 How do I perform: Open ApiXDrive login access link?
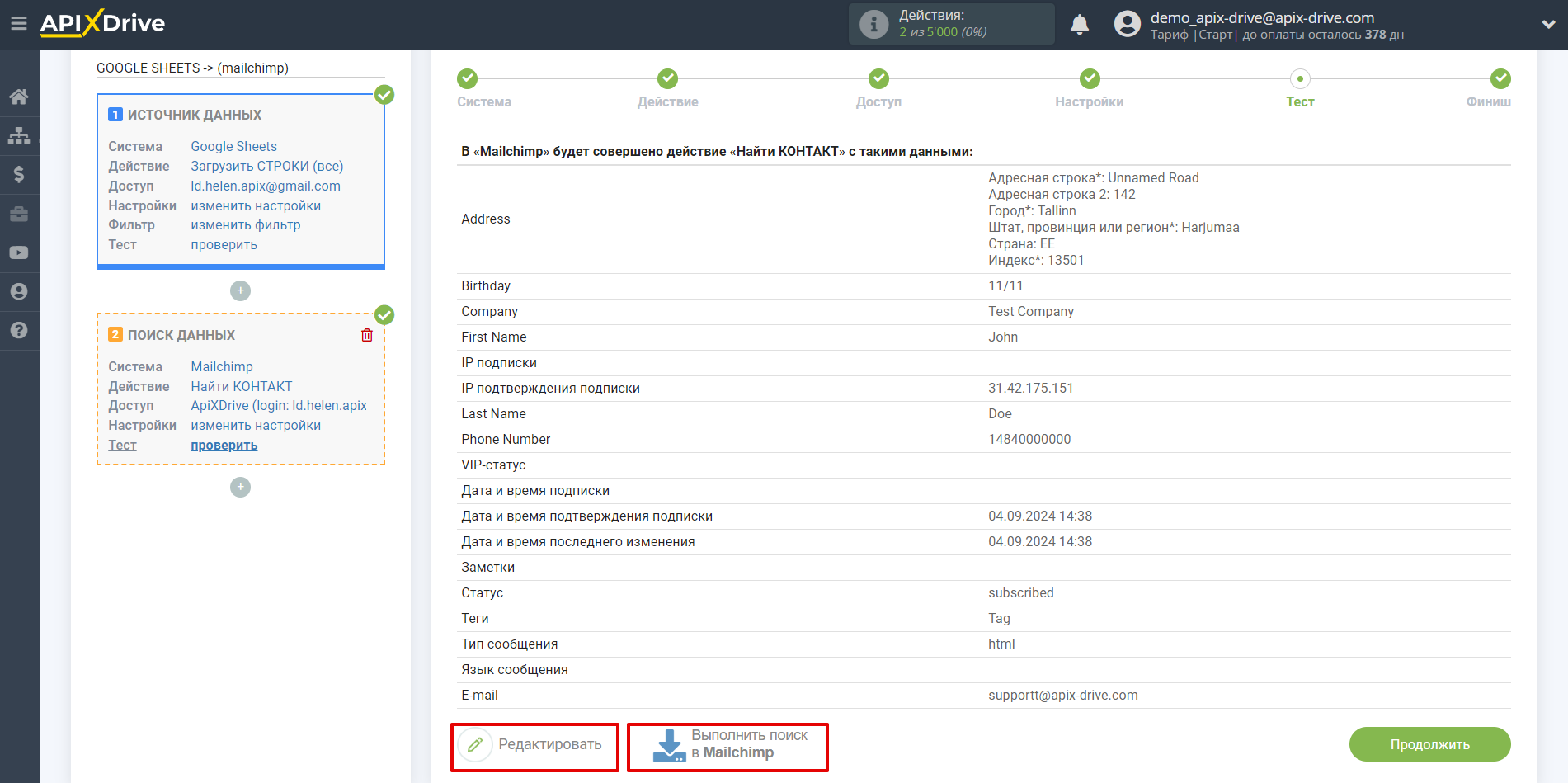[x=279, y=405]
